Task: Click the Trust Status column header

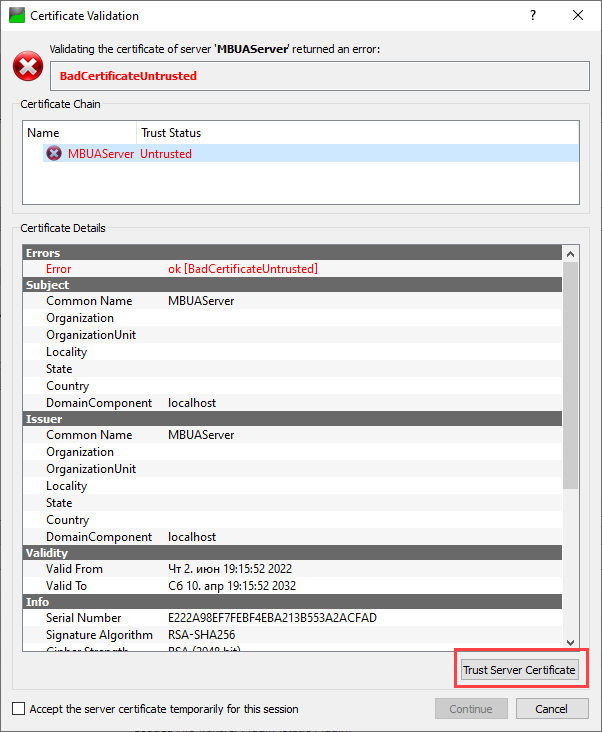Action: 170,133
